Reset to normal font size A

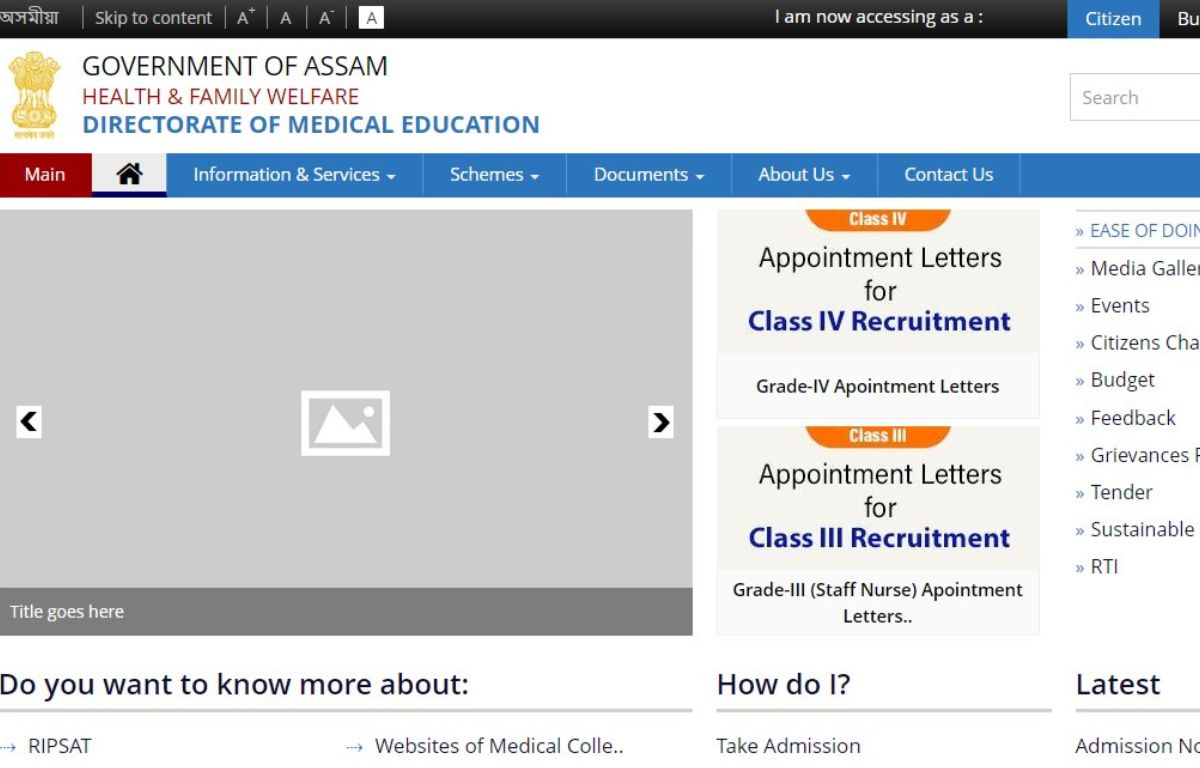click(286, 18)
